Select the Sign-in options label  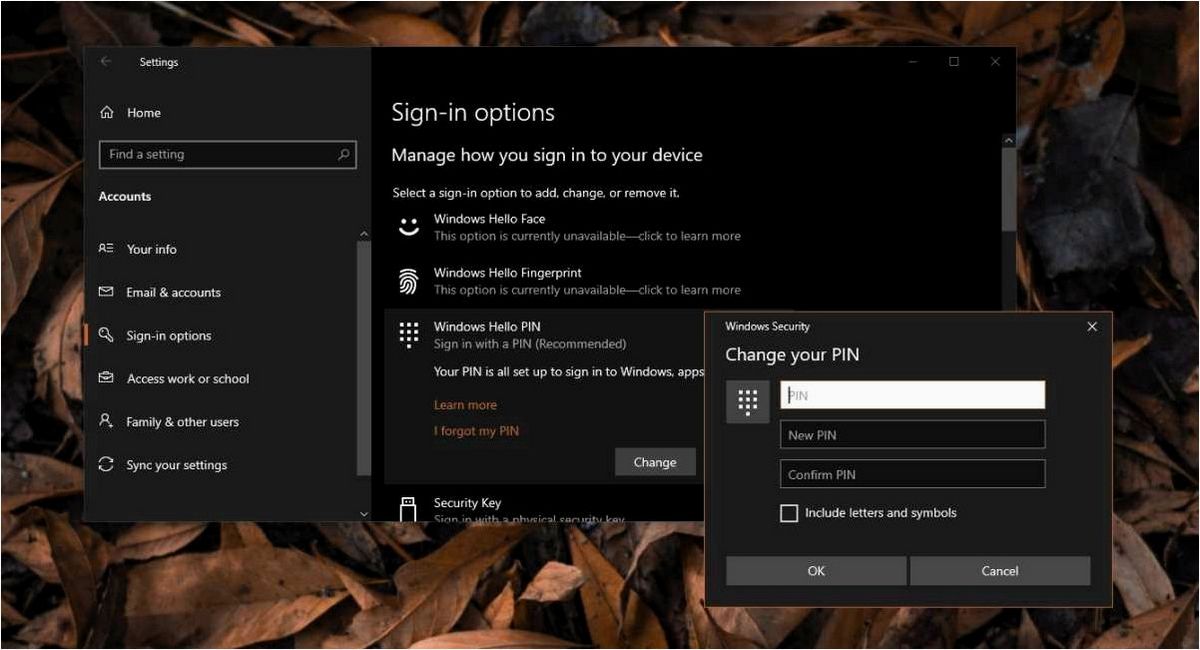169,336
